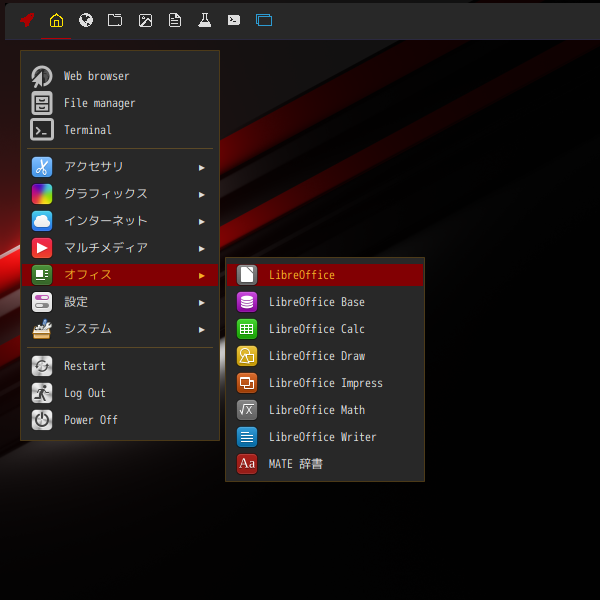Open Terminal from the menu
This screenshot has height=600, width=600.
coord(88,130)
